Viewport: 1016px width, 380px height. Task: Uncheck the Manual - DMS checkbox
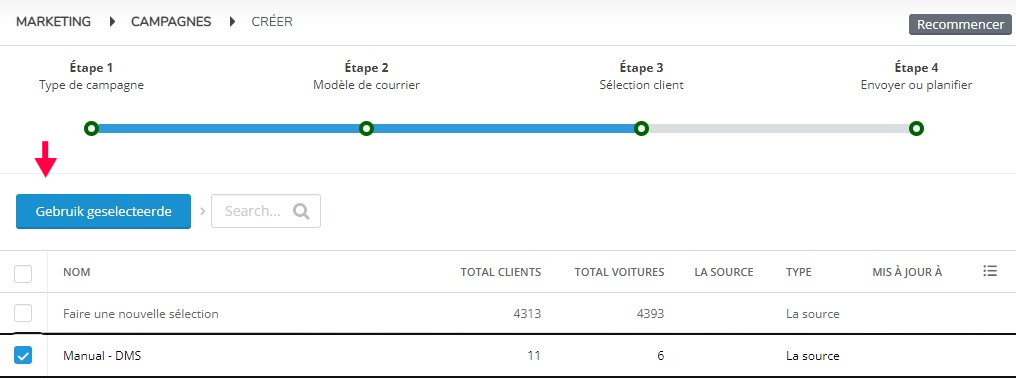coord(23,355)
